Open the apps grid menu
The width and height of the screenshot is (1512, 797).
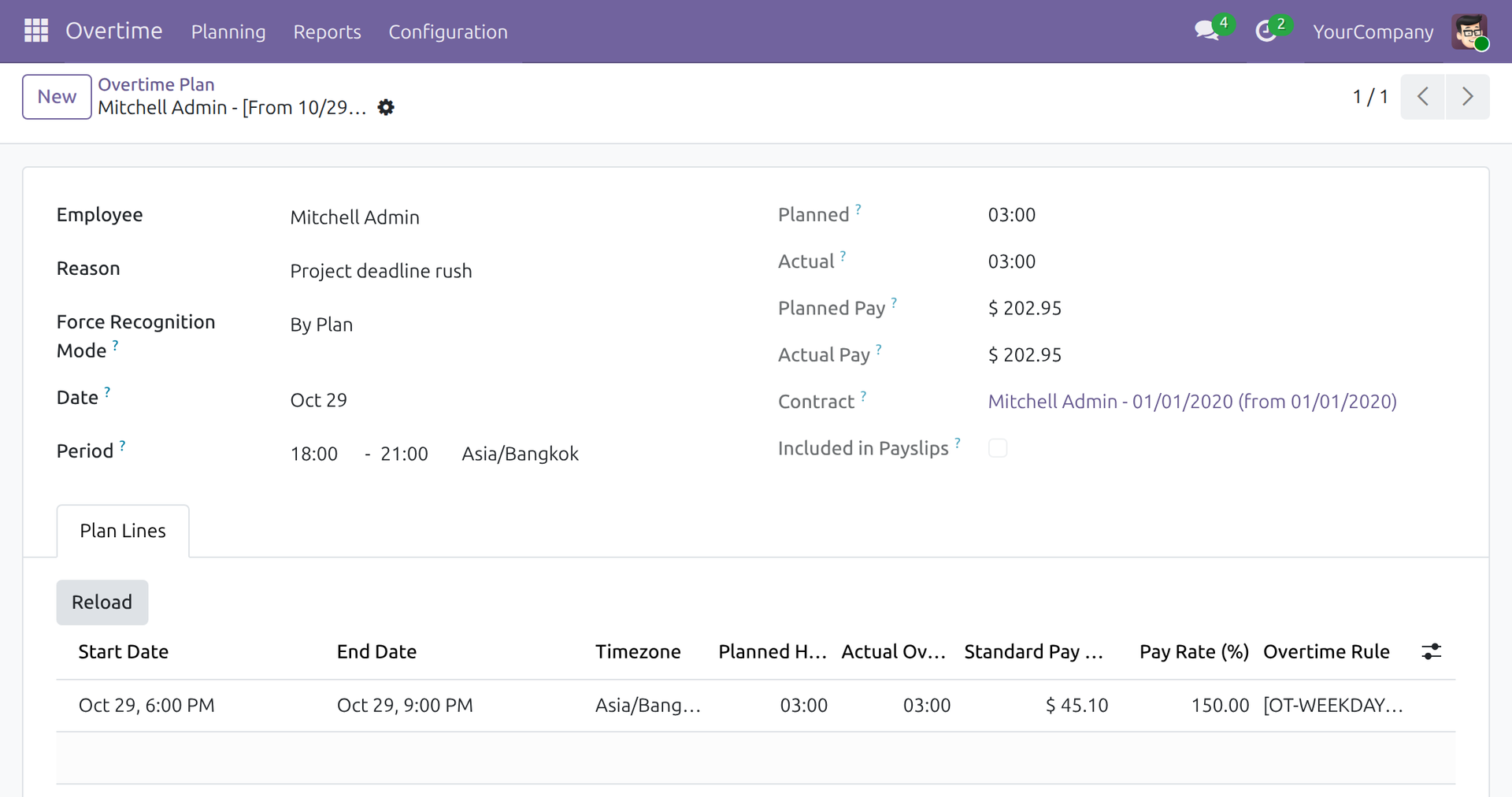(36, 31)
